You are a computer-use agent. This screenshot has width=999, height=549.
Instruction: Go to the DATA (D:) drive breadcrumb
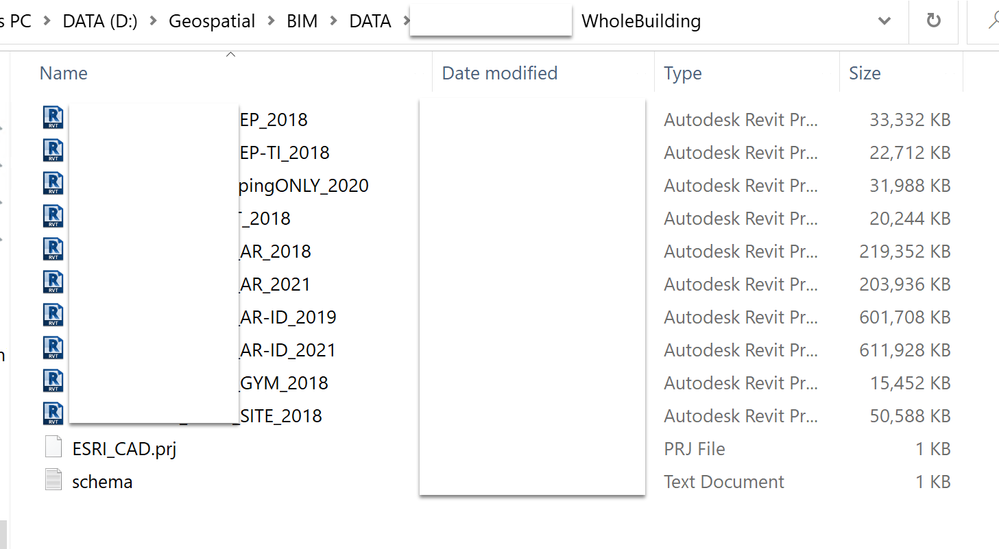point(102,21)
